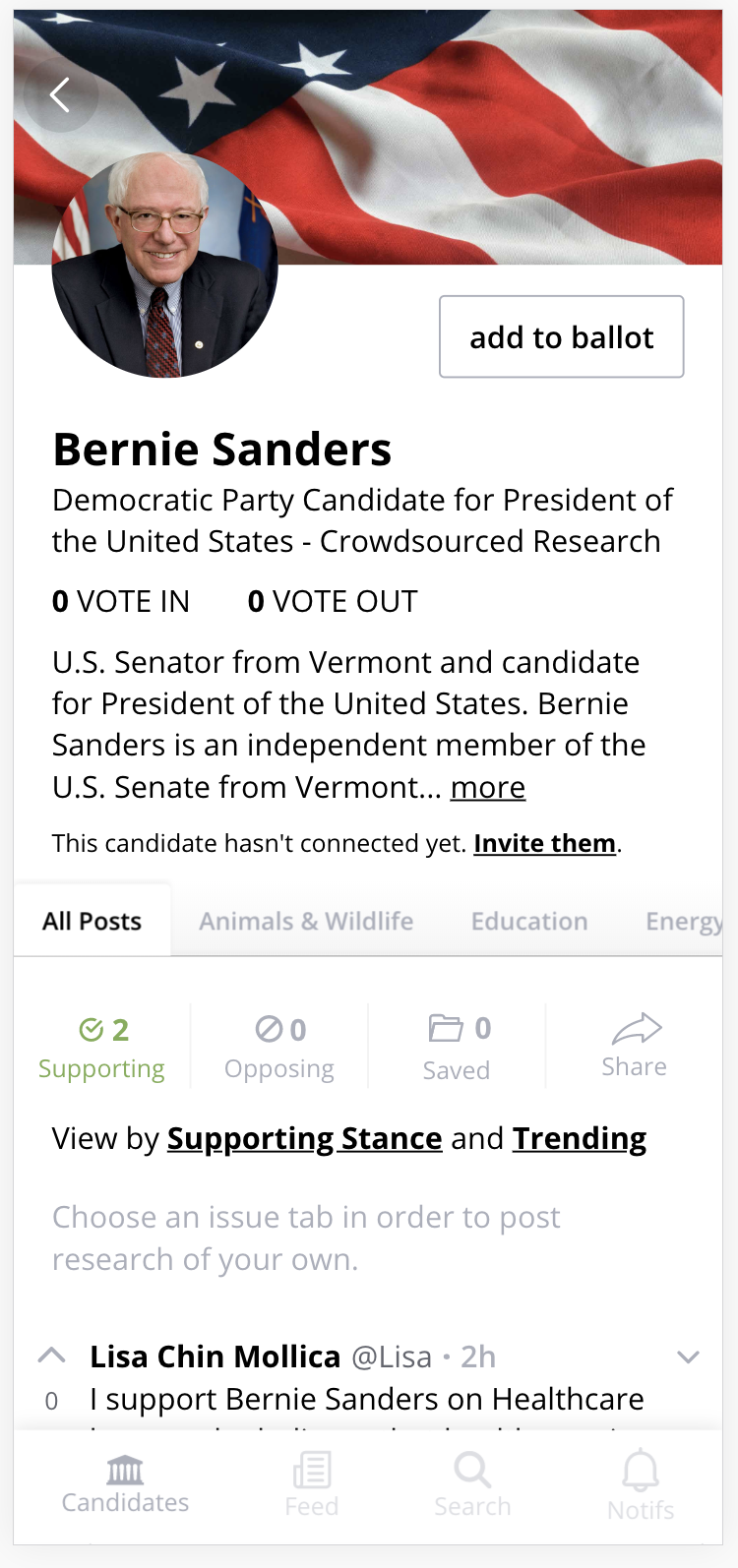Read more of Bernie Sanders' bio
The height and width of the screenshot is (1568, 738).
(x=488, y=787)
